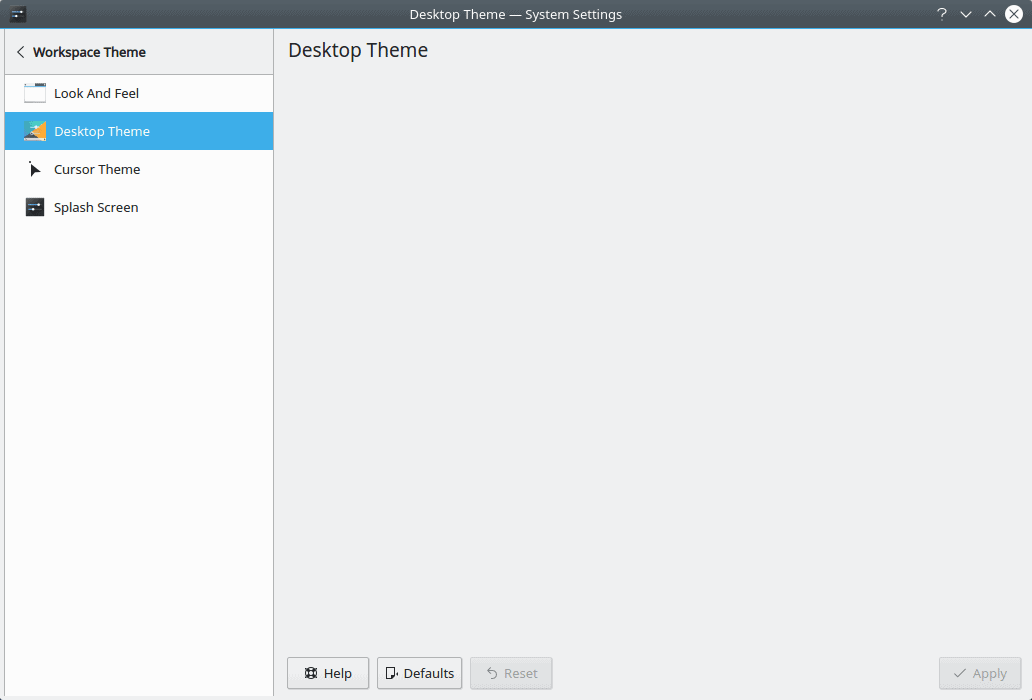Viewport: 1032px width, 700px height.
Task: Close the System Settings window
Action: tap(1014, 14)
